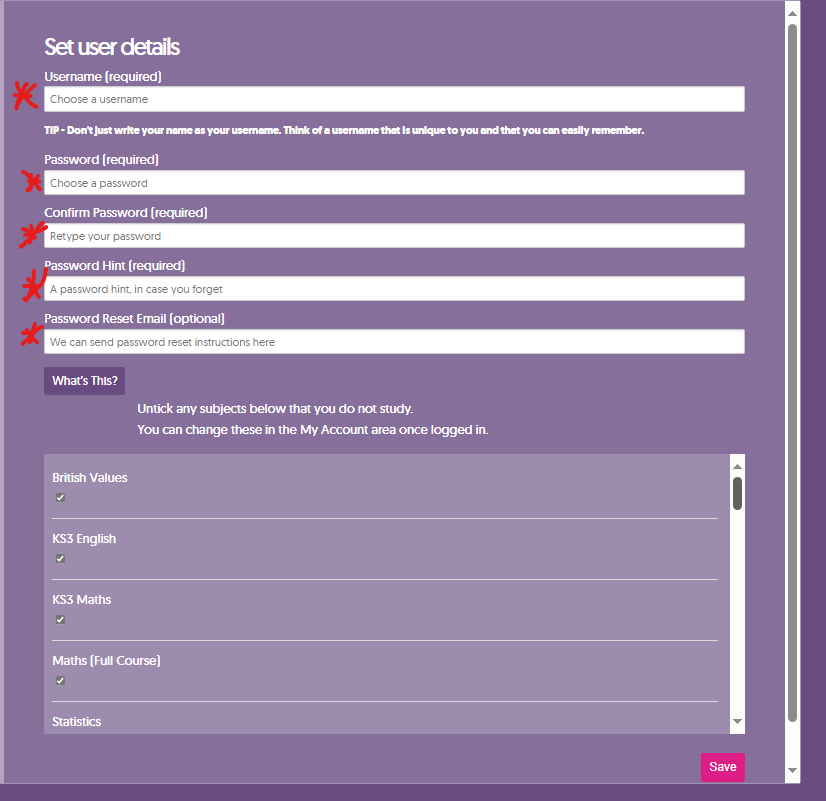Untick the KS3 Maths checkbox
Screen dimensions: 826x801
pyautogui.click(x=60, y=619)
